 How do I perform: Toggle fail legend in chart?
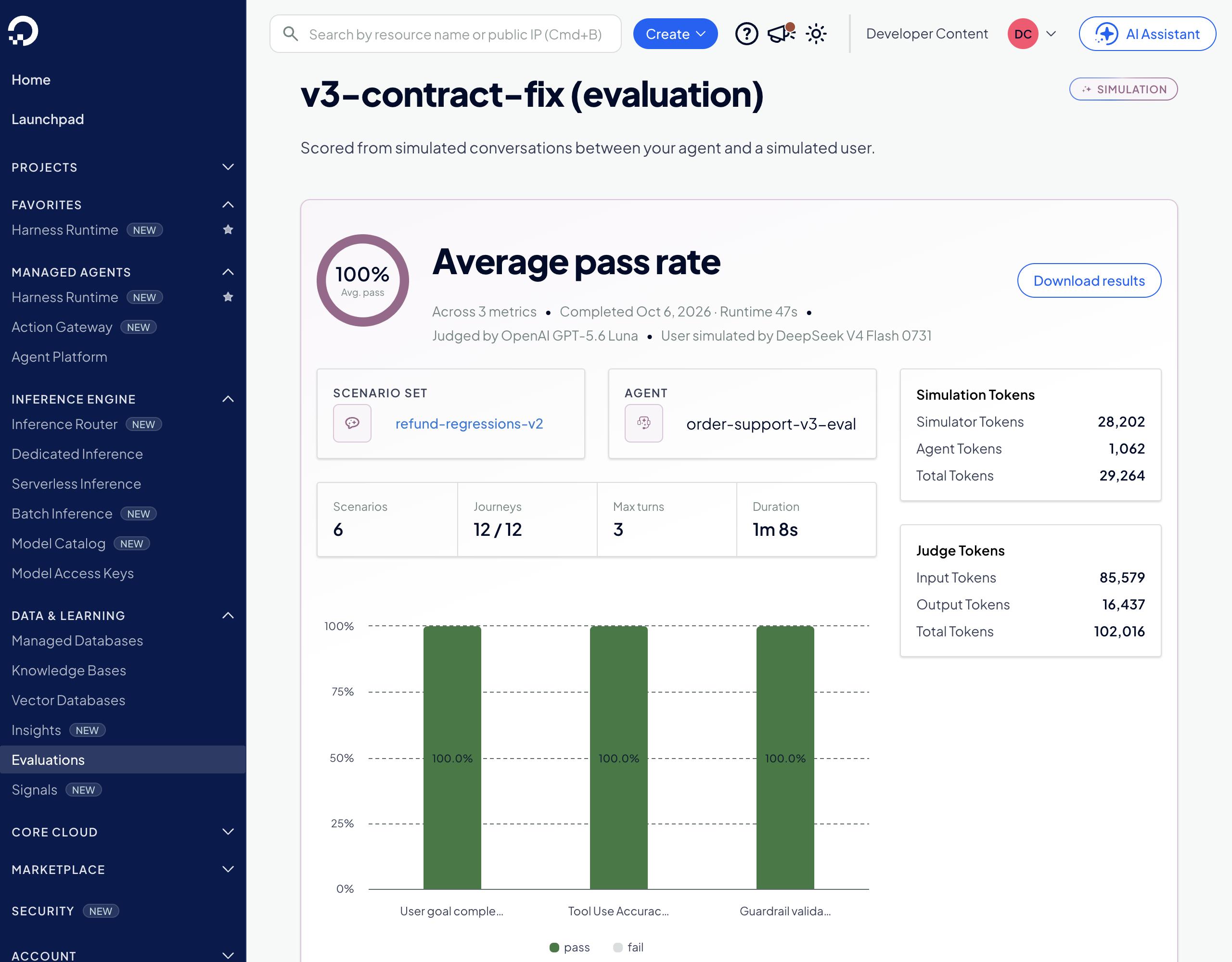pyautogui.click(x=628, y=947)
